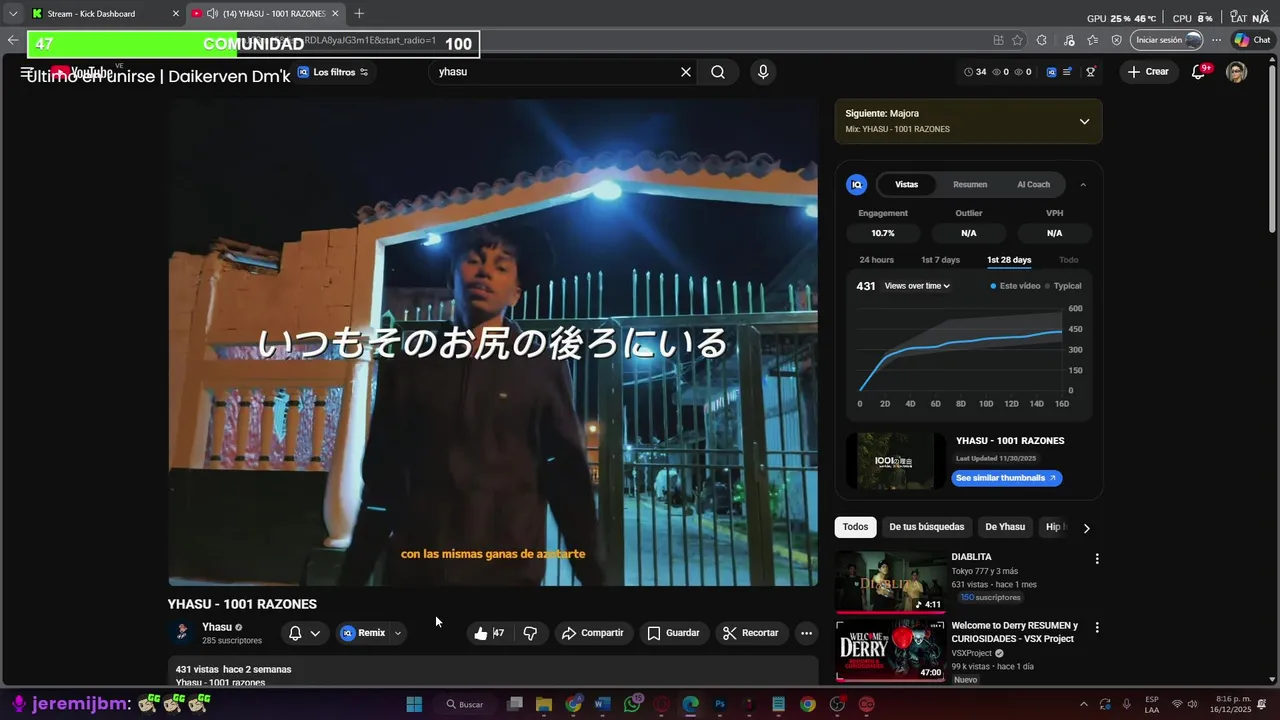Open WhatsApp from the taskbar

tap(632, 704)
